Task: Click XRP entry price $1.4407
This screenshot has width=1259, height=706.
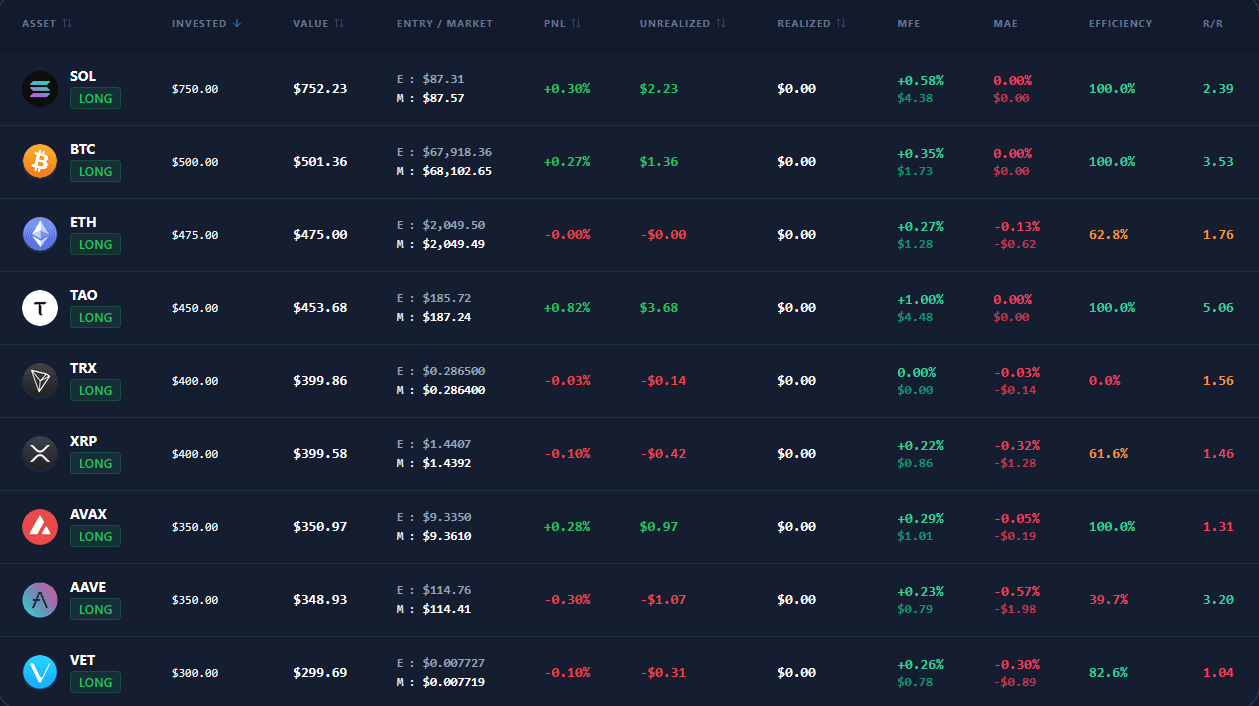Action: click(446, 444)
